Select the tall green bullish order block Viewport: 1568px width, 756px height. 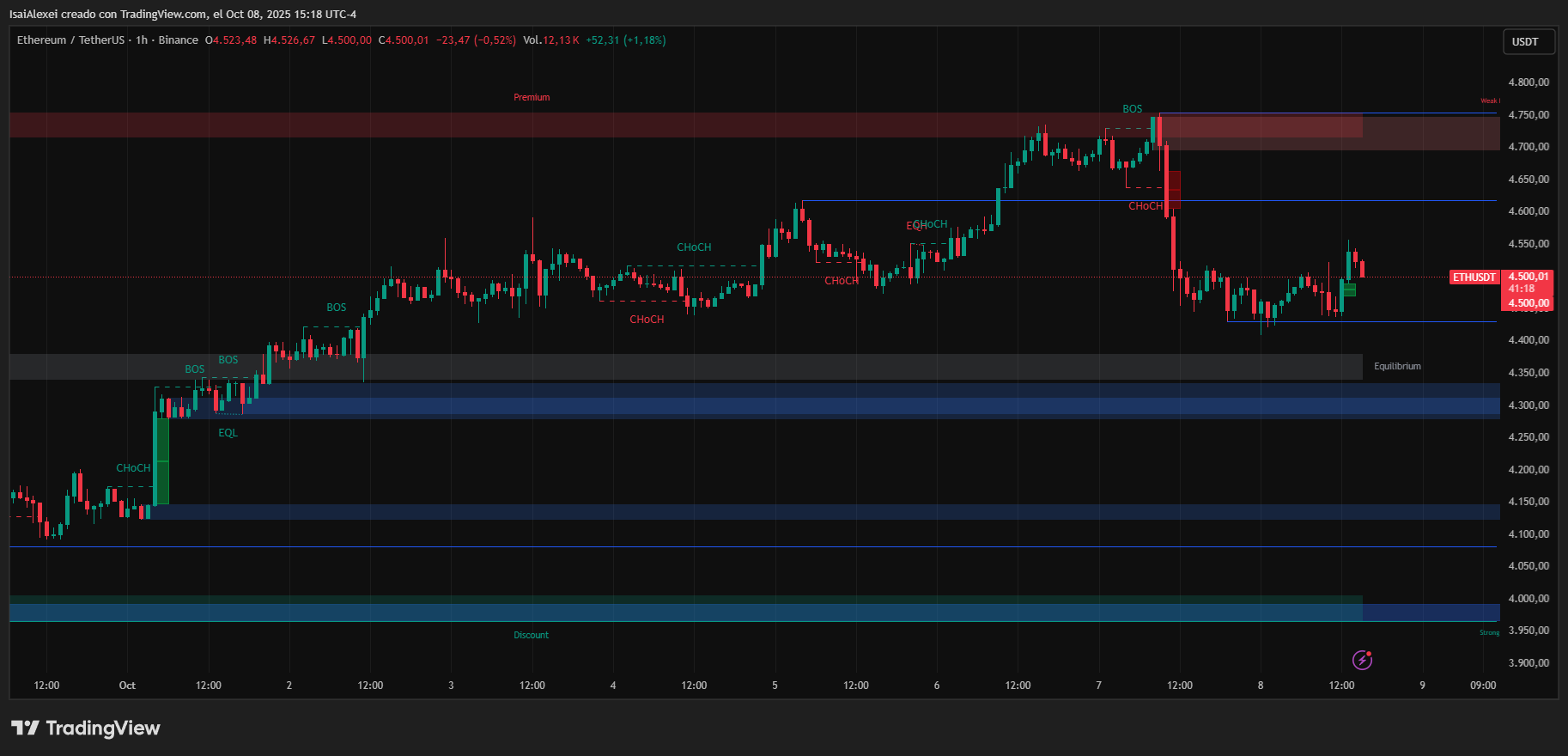161,460
